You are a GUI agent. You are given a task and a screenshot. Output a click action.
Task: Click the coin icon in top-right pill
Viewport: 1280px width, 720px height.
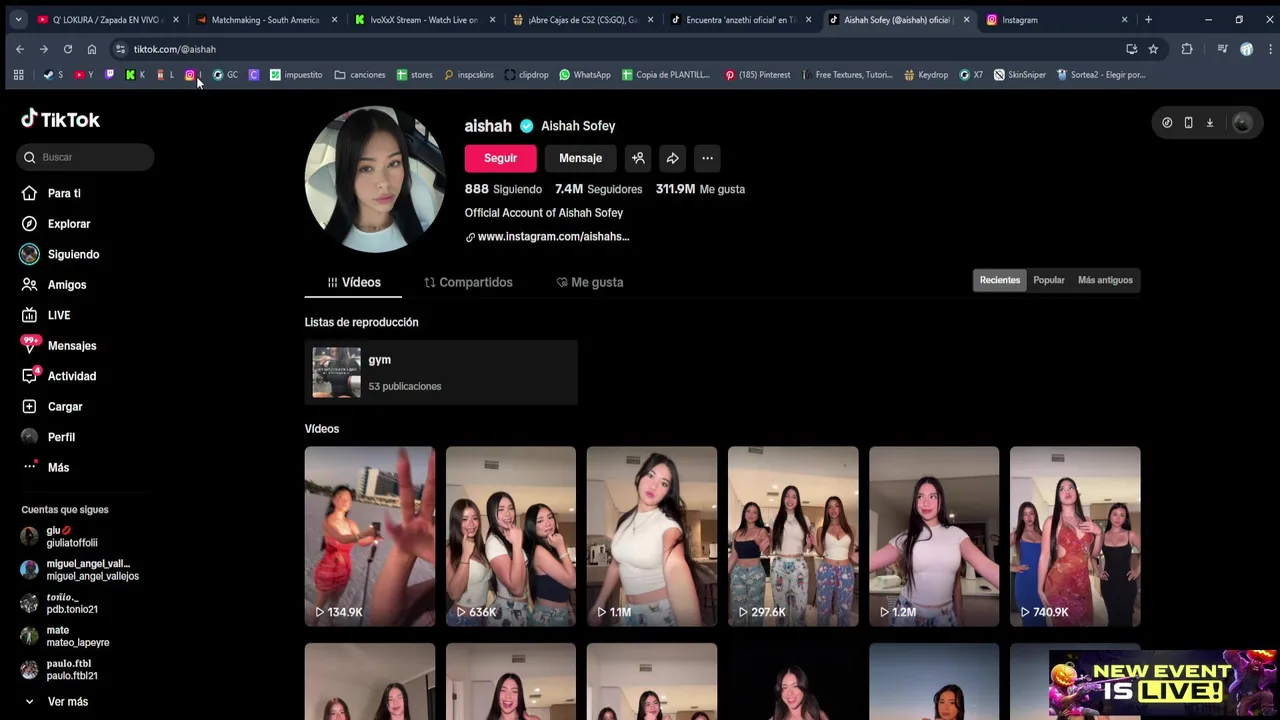[x=1167, y=123]
